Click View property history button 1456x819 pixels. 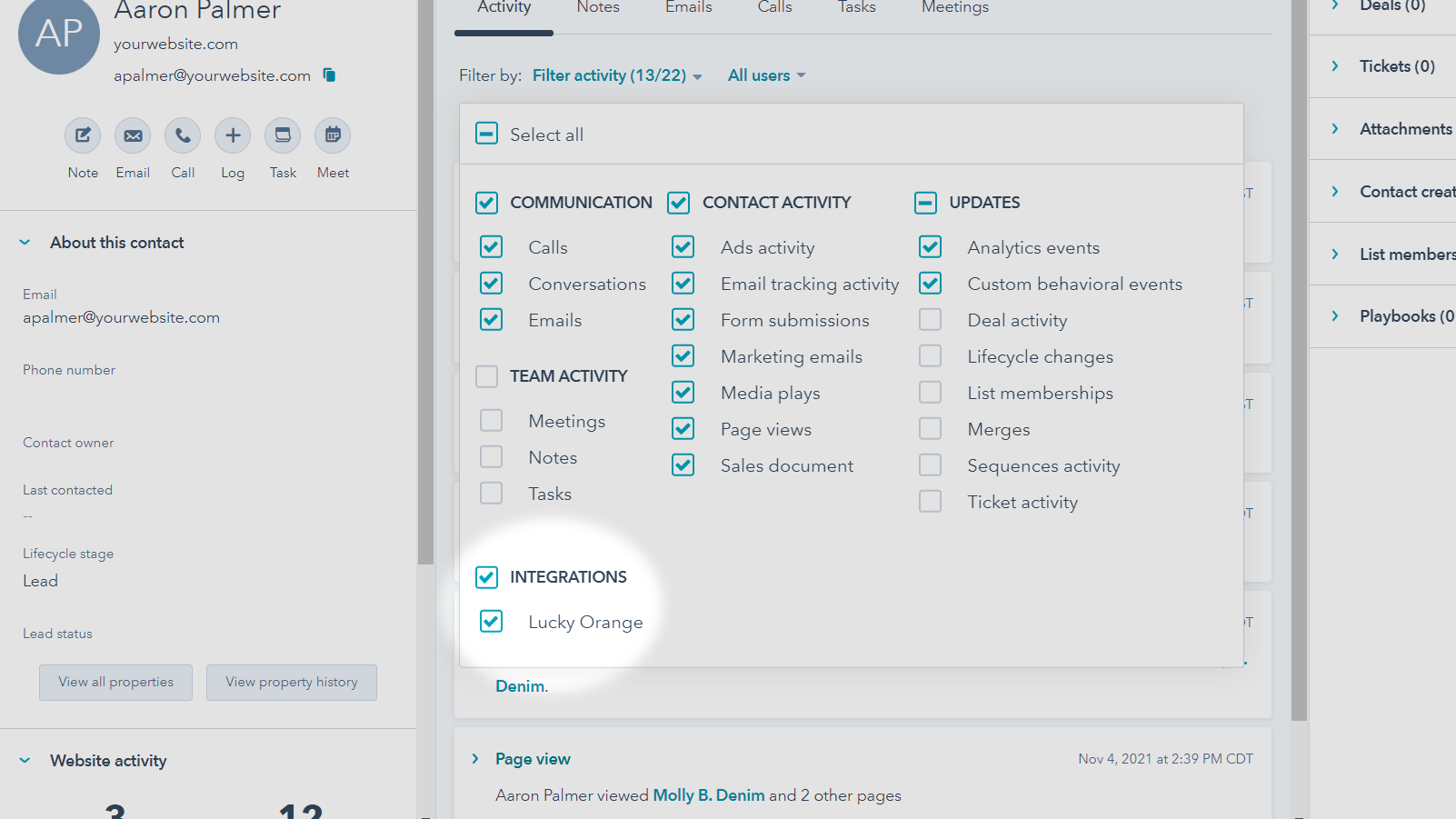tap(292, 683)
